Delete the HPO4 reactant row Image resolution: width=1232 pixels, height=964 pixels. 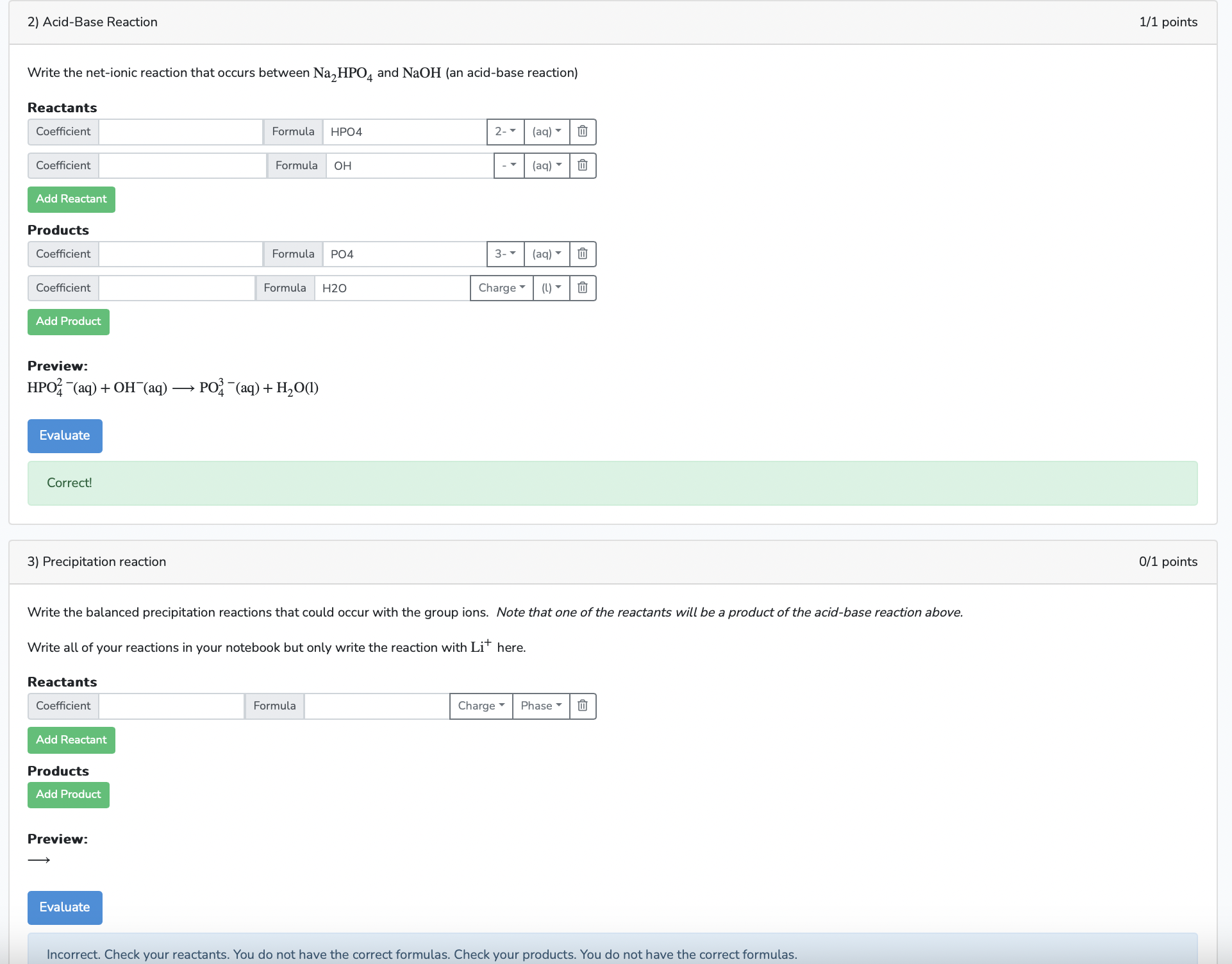(582, 131)
